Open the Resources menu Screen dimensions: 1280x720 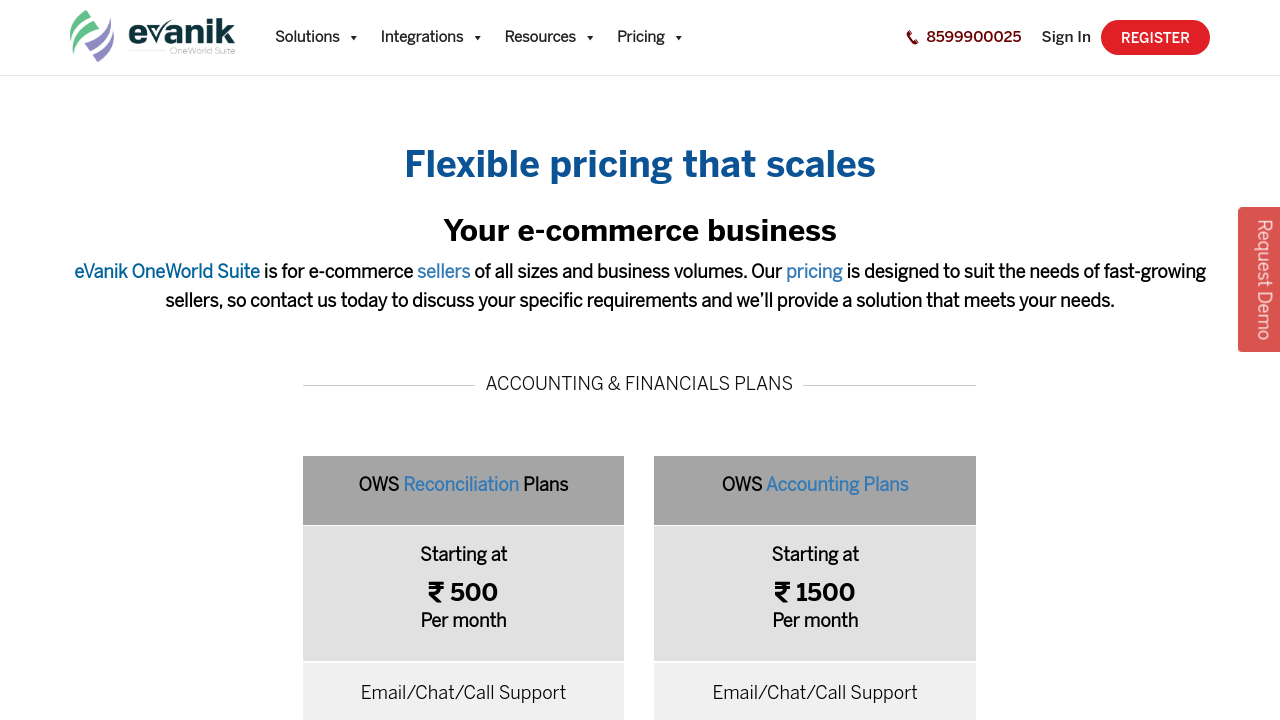point(540,37)
